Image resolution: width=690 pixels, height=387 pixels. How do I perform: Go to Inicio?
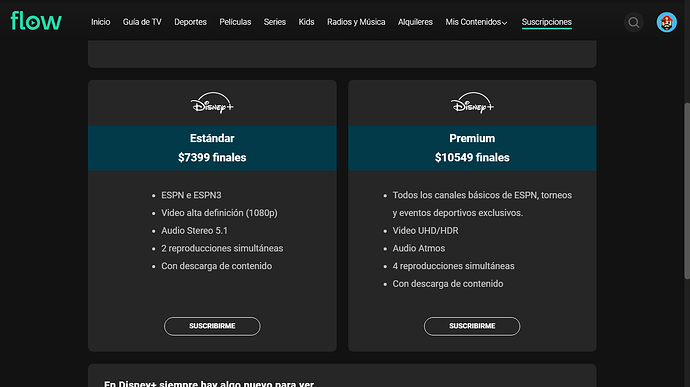click(x=100, y=22)
